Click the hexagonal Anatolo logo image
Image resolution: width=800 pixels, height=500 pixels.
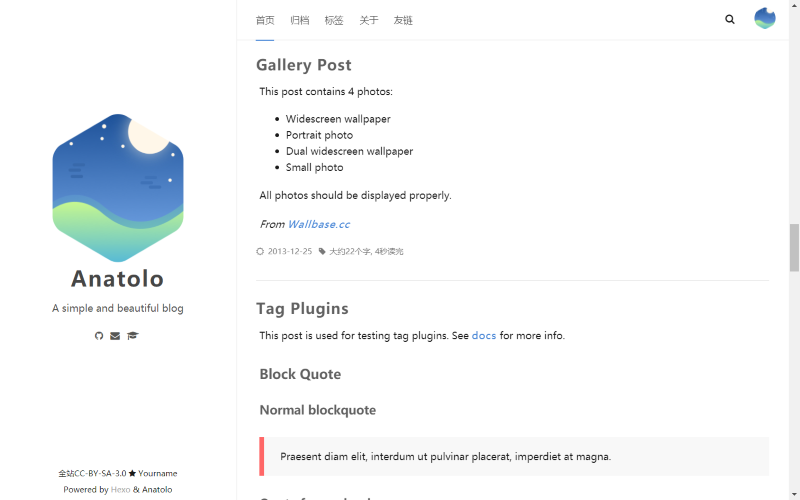(118, 187)
